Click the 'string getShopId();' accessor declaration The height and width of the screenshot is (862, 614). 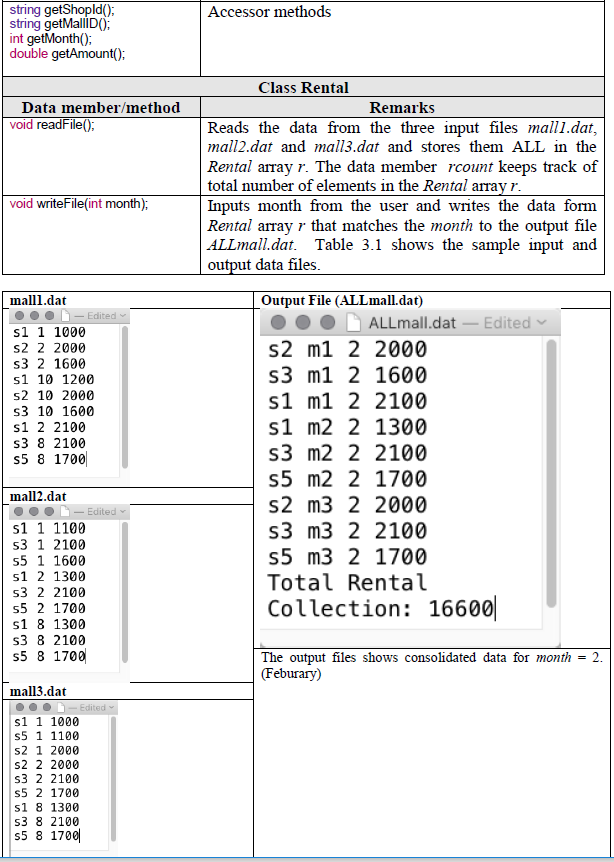[62, 10]
